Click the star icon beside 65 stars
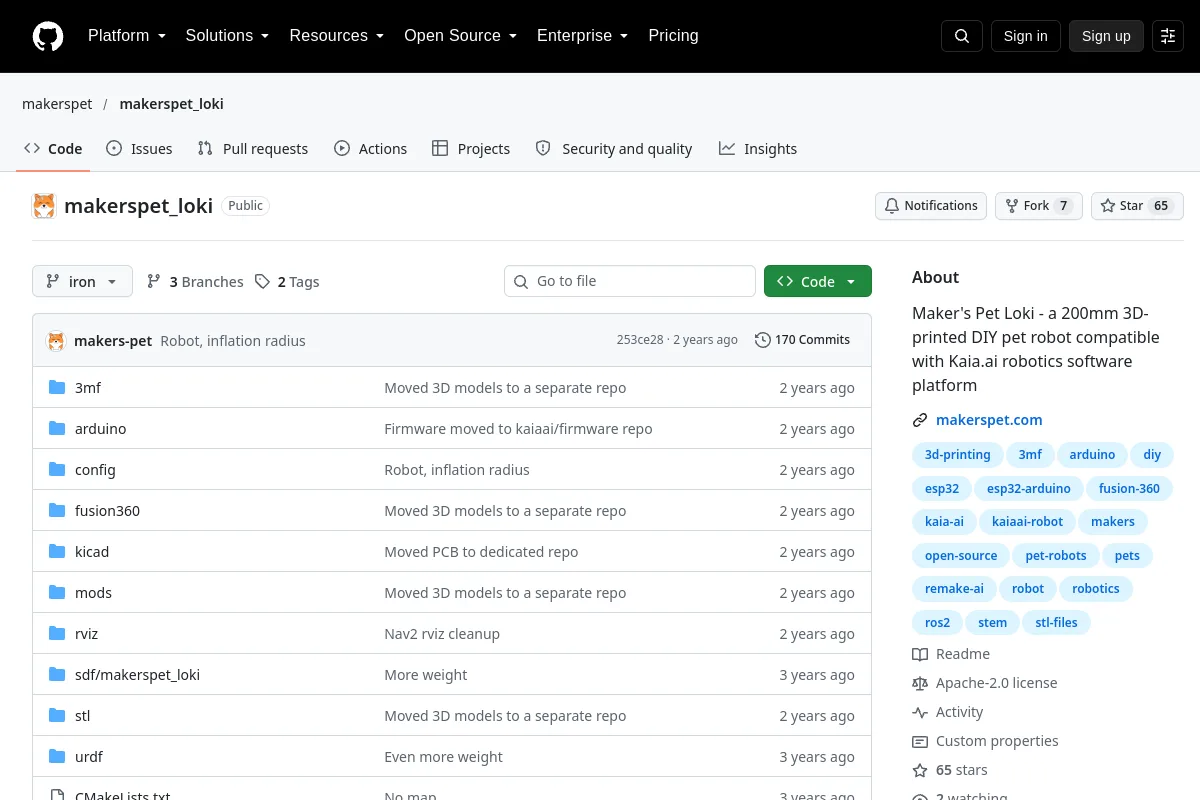The width and height of the screenshot is (1200, 800). [x=920, y=770]
